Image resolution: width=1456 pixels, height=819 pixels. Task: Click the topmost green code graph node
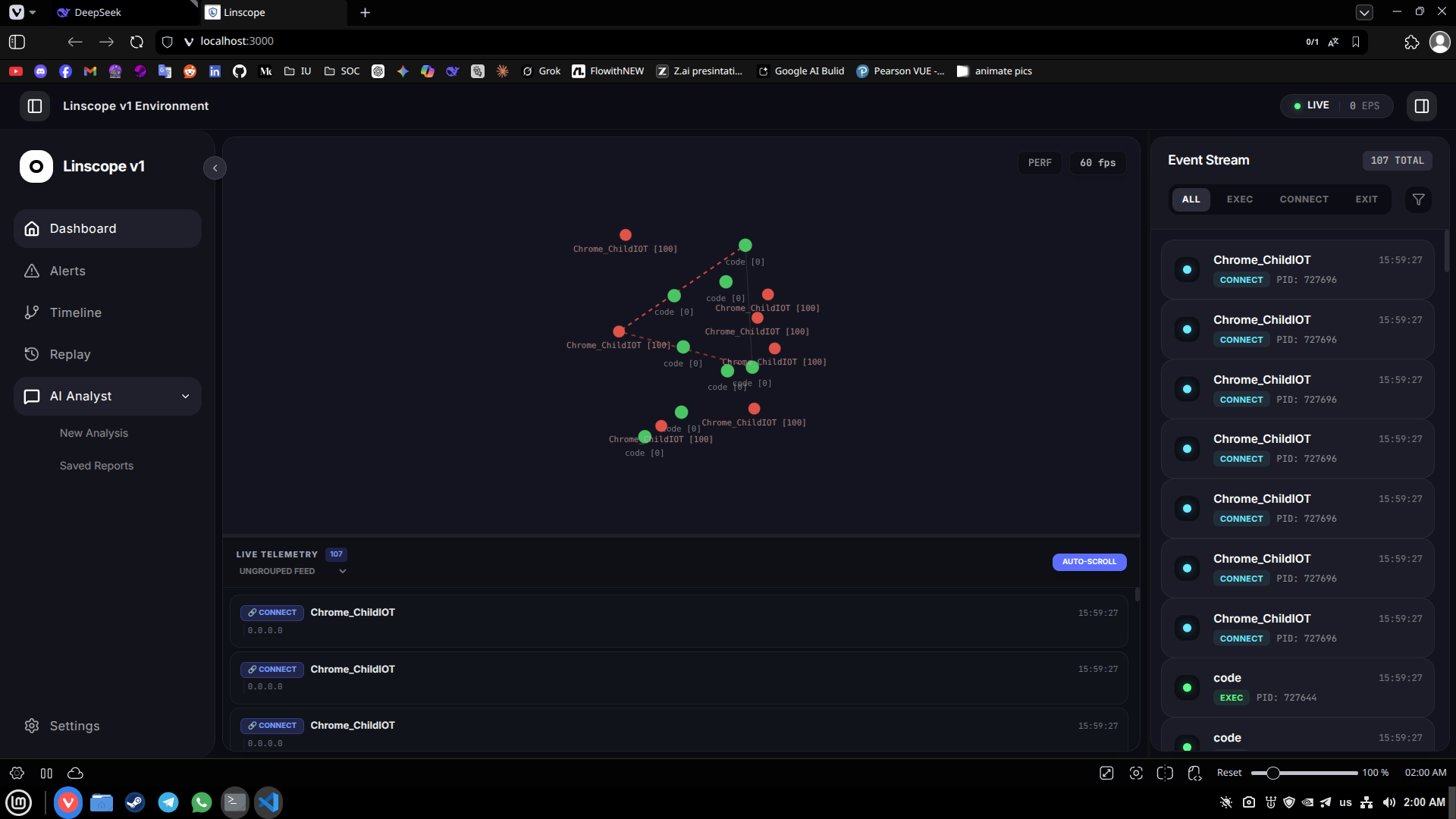pos(745,245)
